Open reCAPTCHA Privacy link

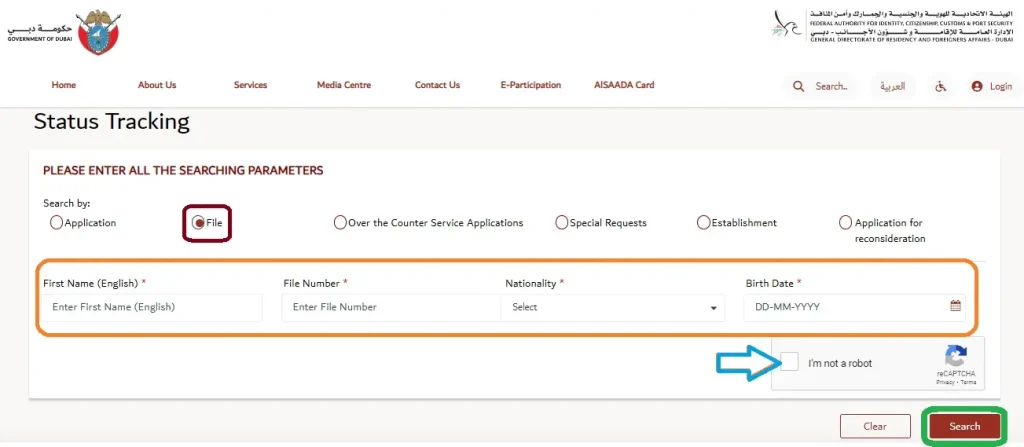pyautogui.click(x=946, y=382)
